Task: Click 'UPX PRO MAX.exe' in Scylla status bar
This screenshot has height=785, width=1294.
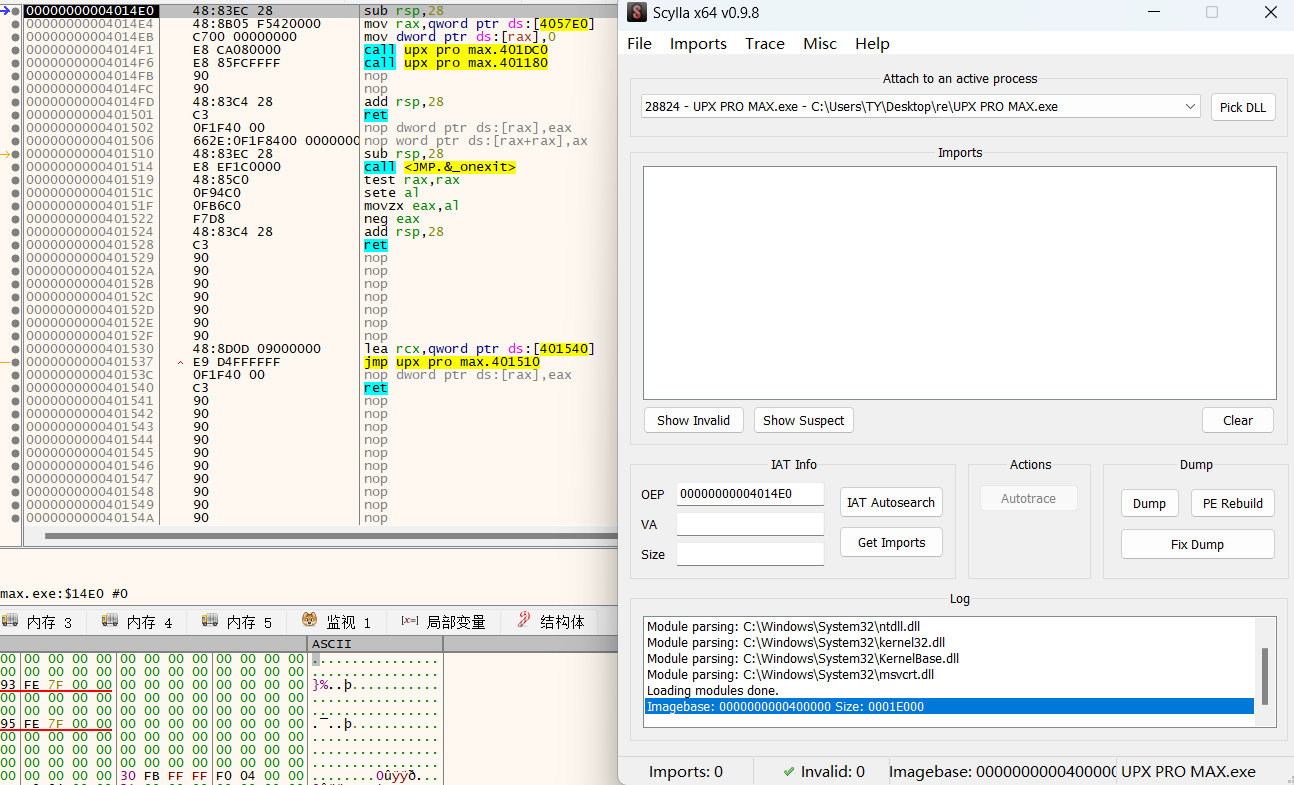Action: 1189,771
